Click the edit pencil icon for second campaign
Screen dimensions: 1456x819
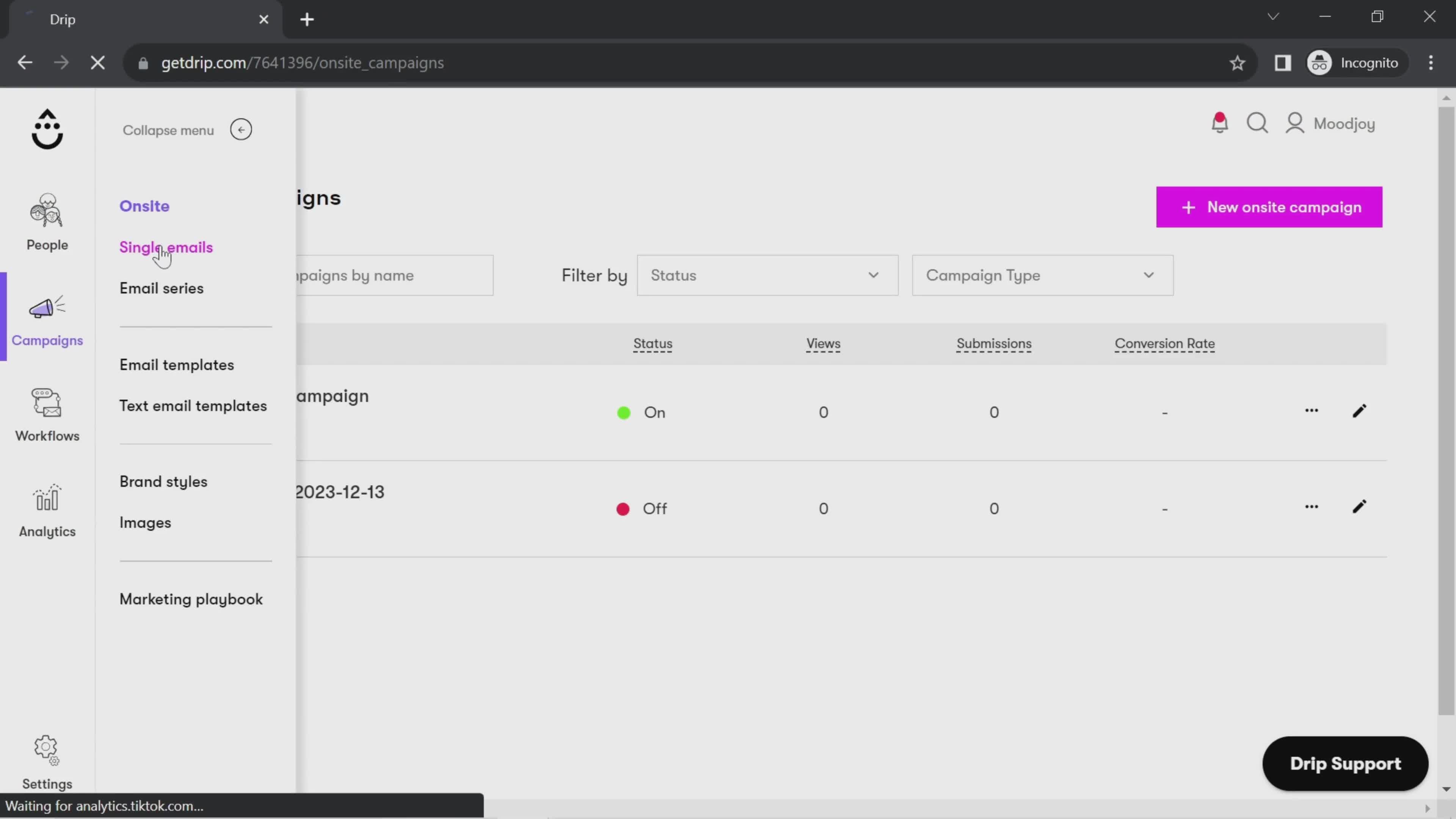(x=1359, y=507)
